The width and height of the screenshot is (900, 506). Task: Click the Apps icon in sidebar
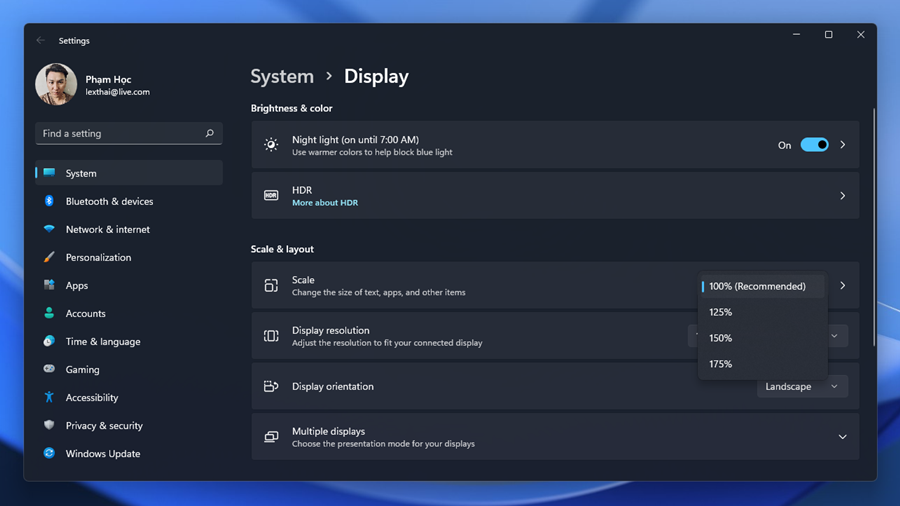coord(49,285)
